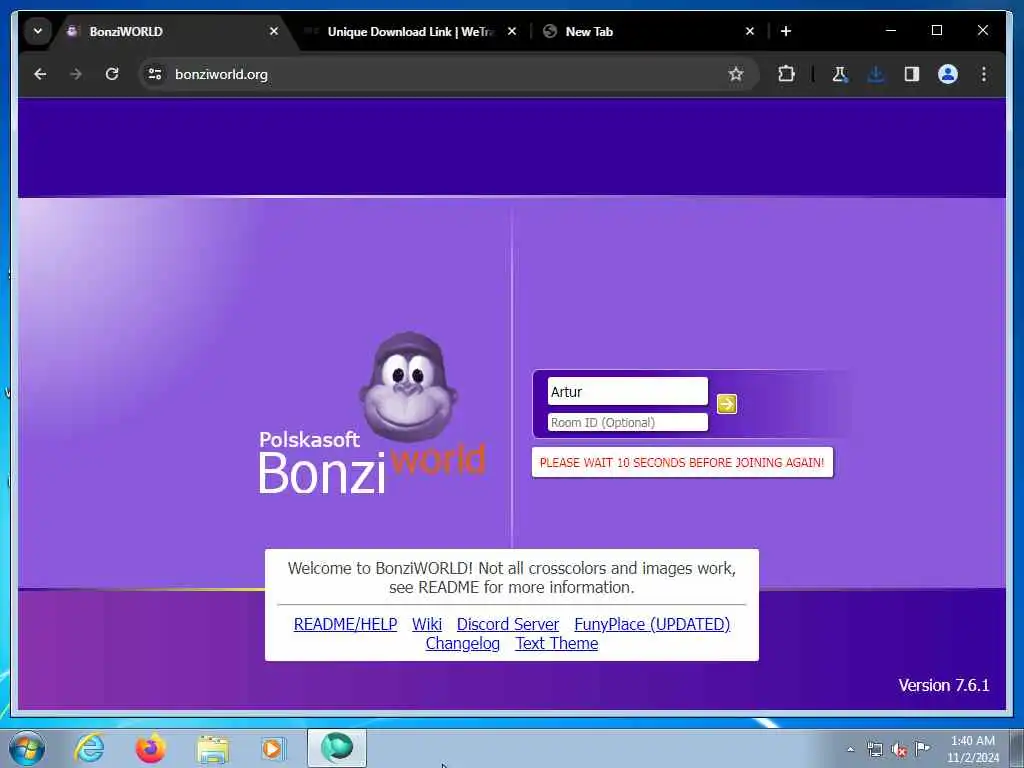
Task: Open the Changelog link
Action: tap(463, 643)
